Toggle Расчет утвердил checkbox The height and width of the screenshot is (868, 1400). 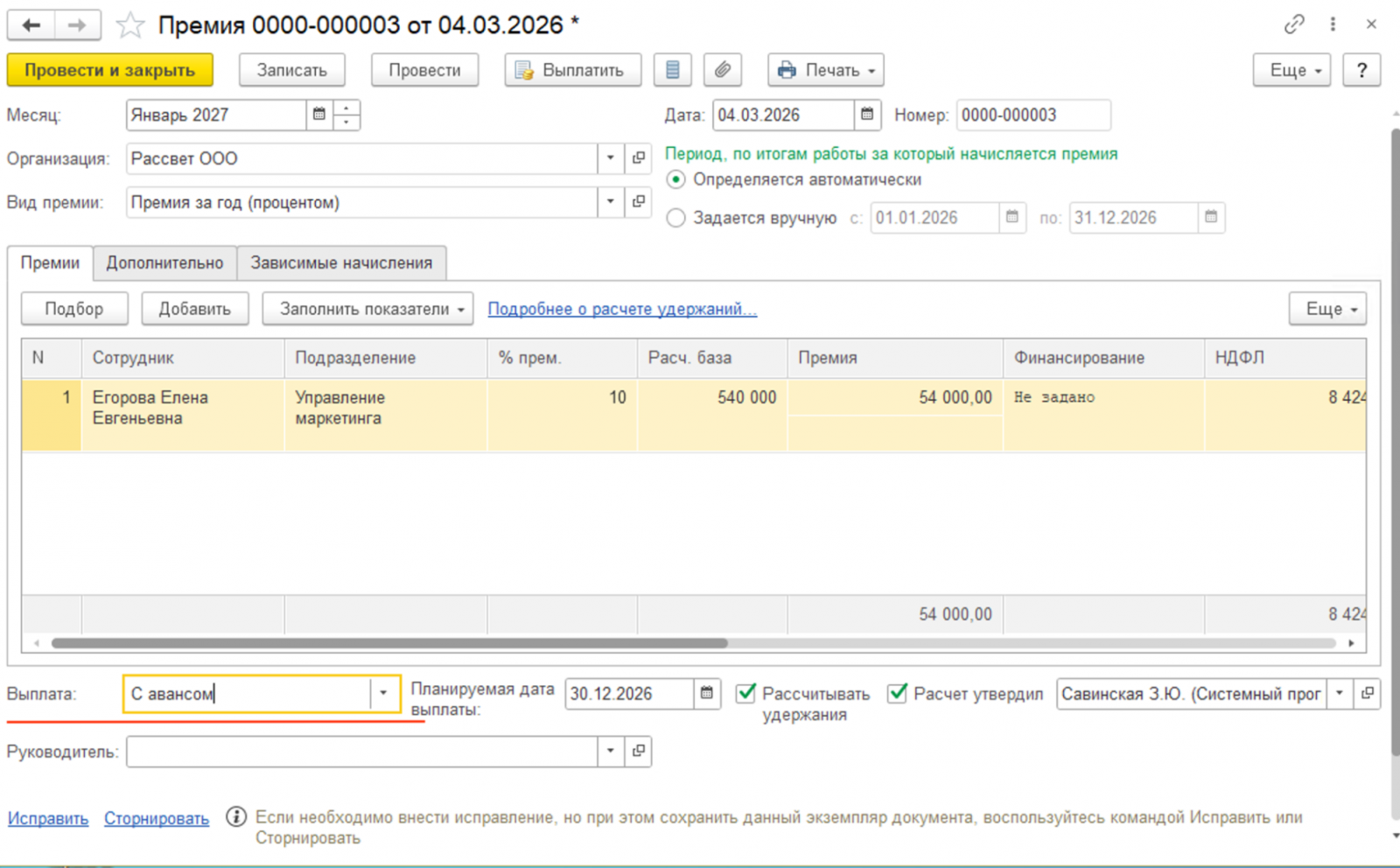pyautogui.click(x=897, y=694)
